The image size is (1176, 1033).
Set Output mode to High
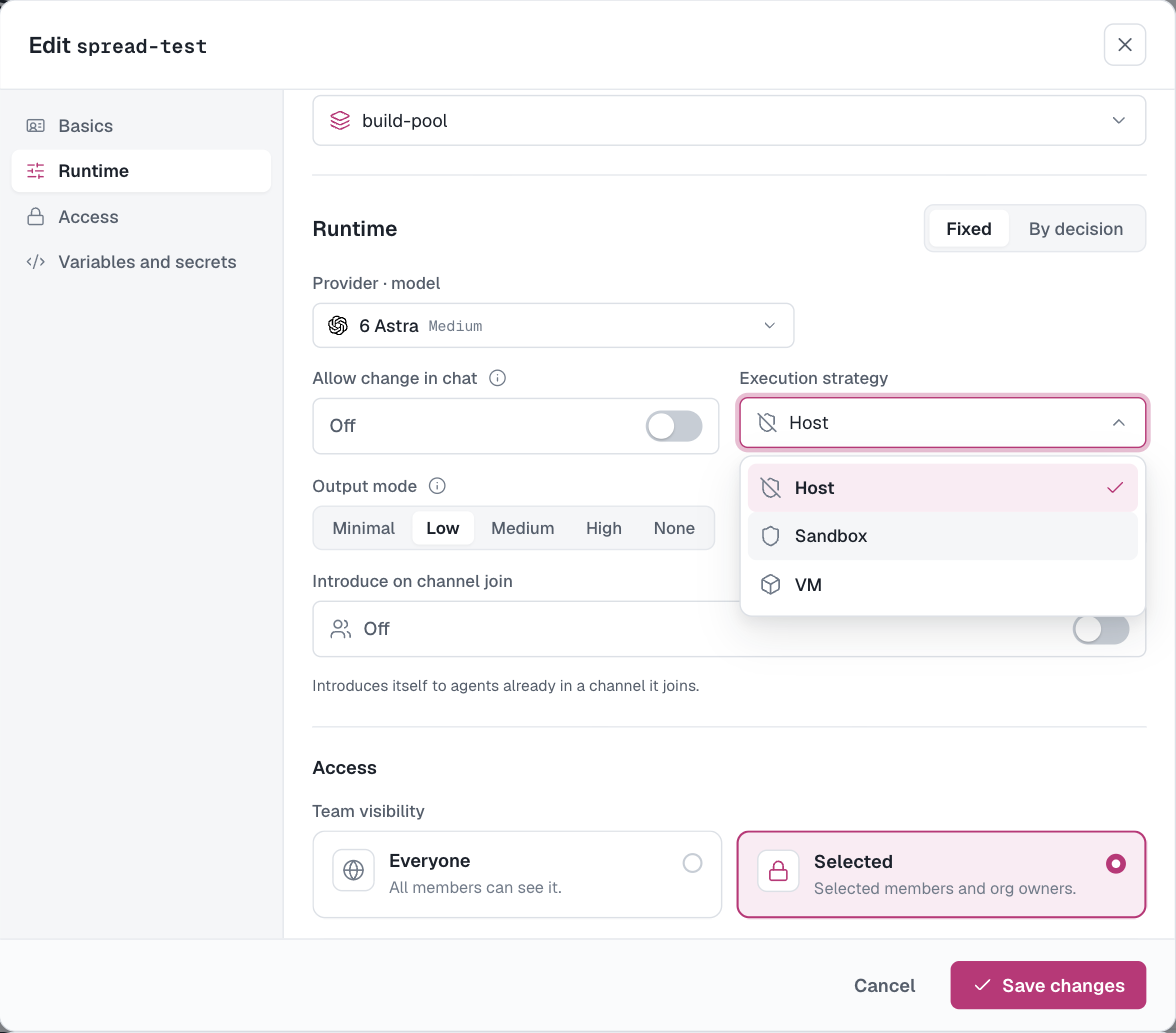(x=604, y=528)
